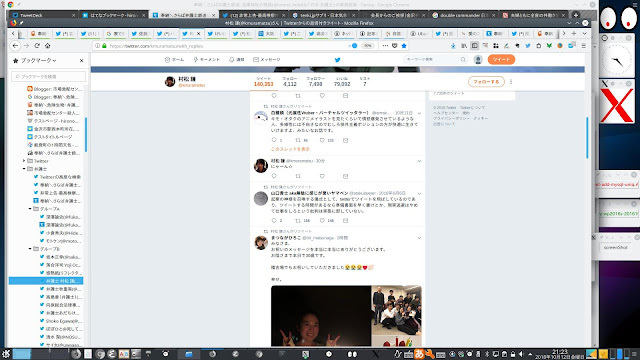This screenshot has height=360, width=640.
Task: Click the Twitter bird extension icon in toolbar
Action: point(528,46)
